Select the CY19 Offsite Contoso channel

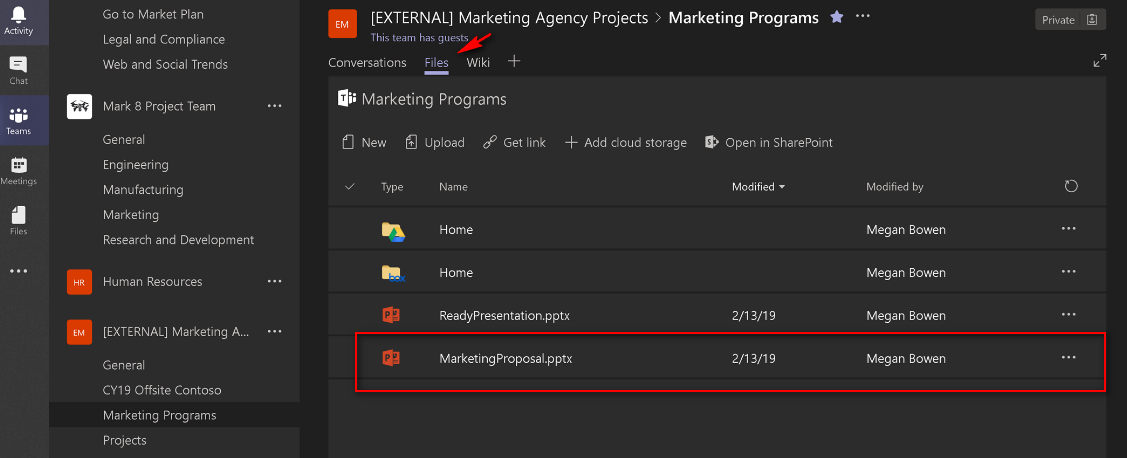click(162, 390)
